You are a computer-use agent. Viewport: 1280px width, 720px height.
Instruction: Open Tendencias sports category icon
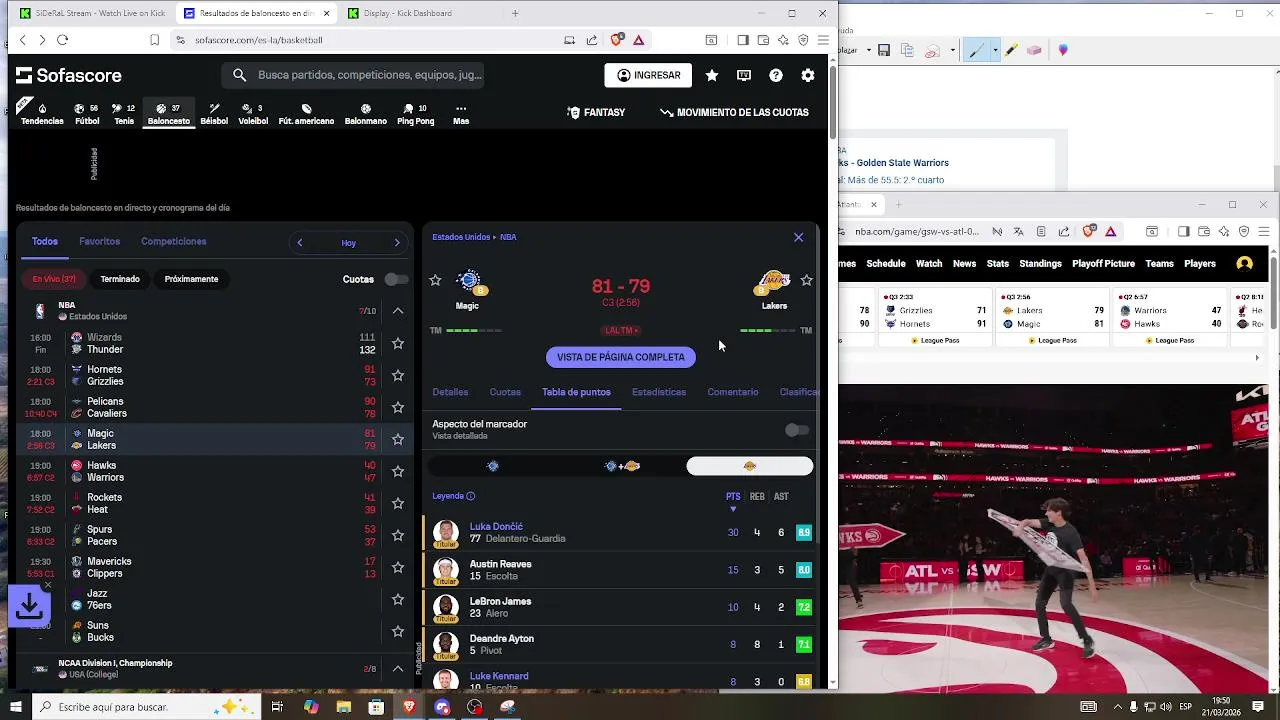coord(42,113)
